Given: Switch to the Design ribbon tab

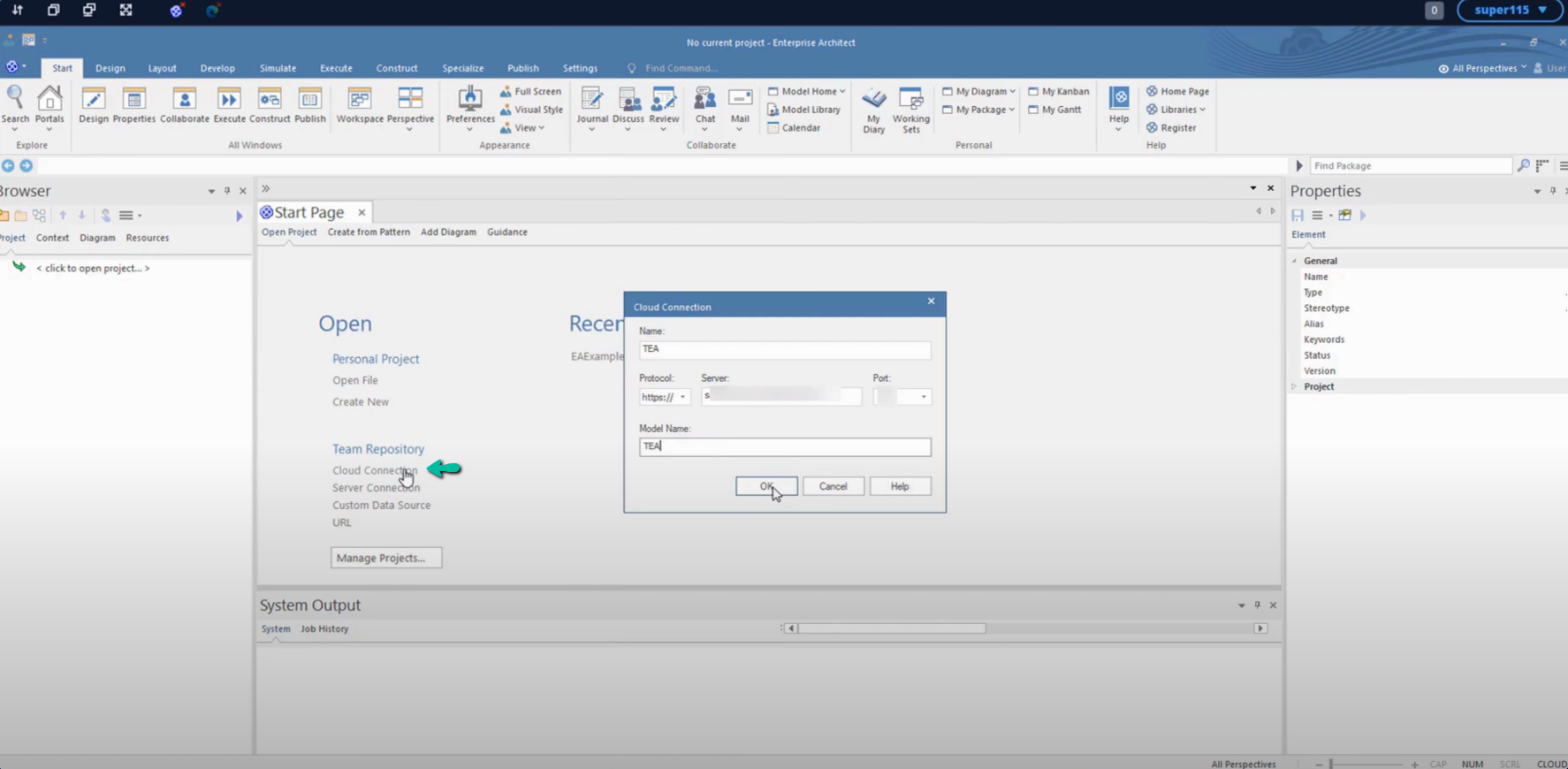Looking at the screenshot, I should coord(110,68).
